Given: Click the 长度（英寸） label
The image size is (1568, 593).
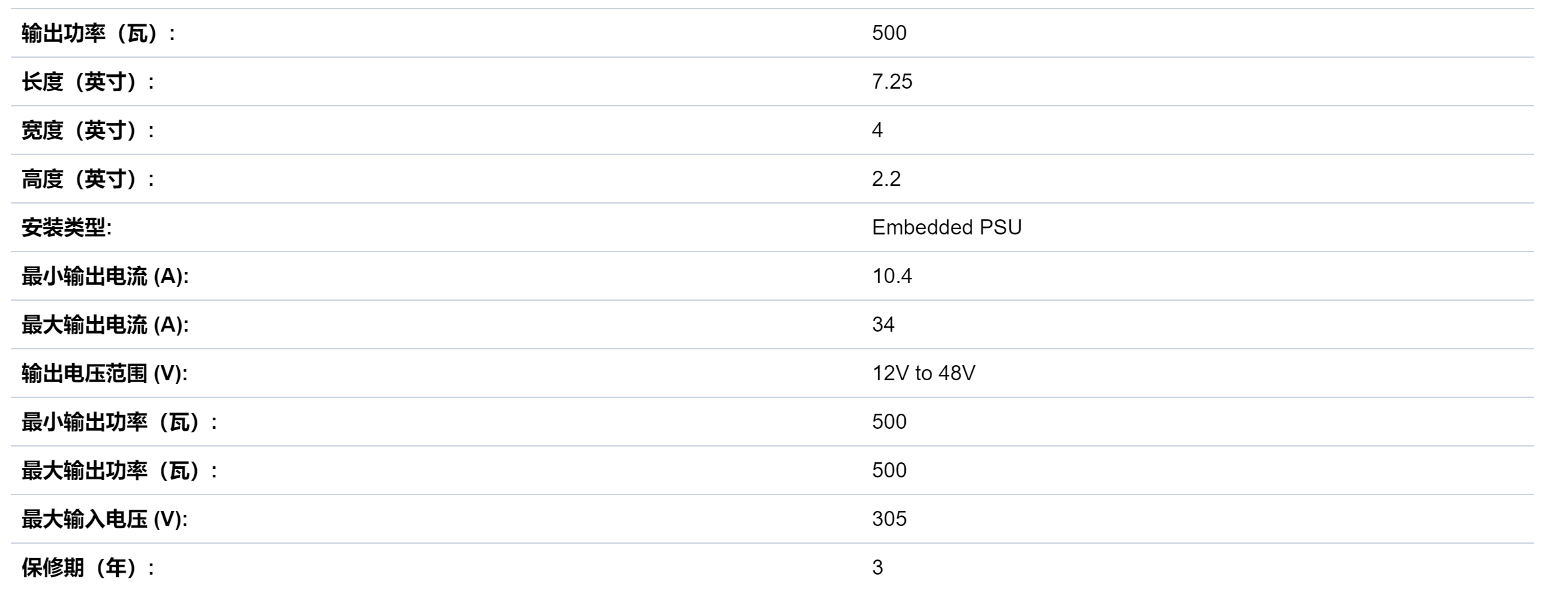Looking at the screenshot, I should [88, 81].
